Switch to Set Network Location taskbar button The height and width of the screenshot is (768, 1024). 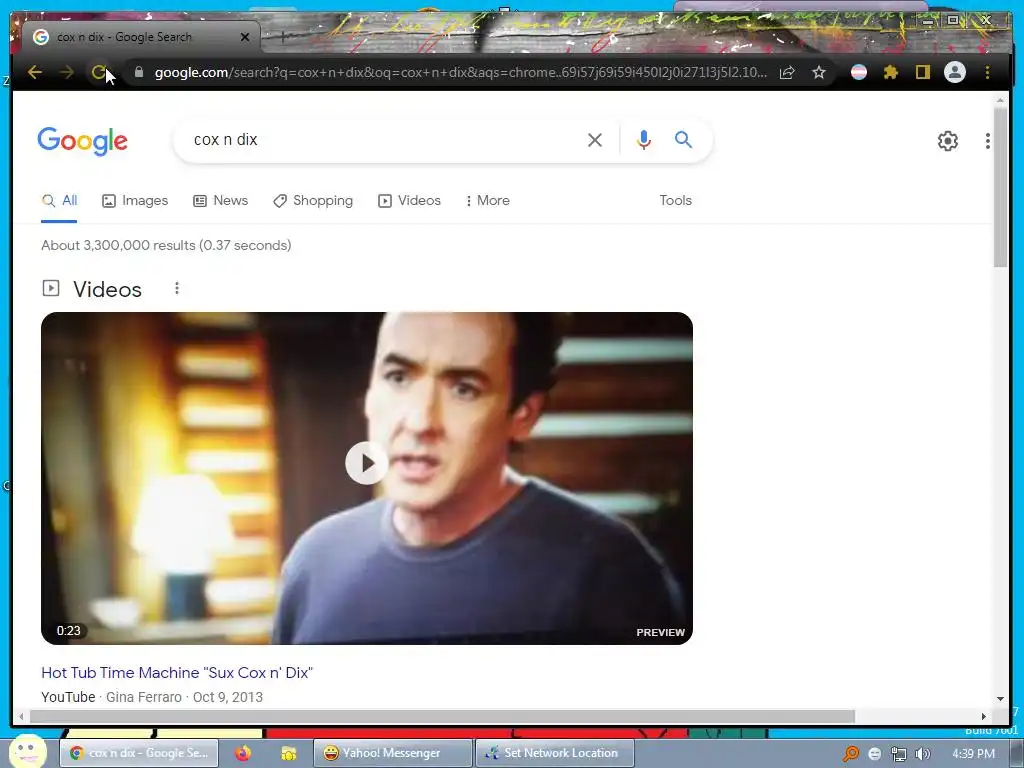click(x=554, y=753)
